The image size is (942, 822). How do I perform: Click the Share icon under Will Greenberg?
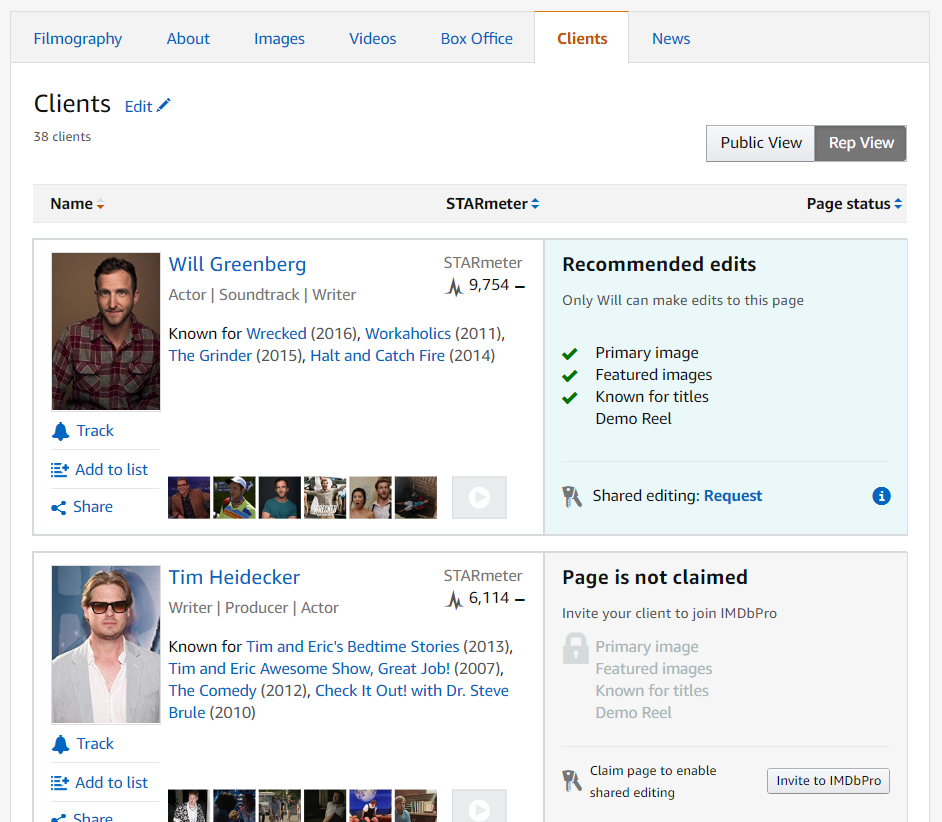click(x=59, y=508)
